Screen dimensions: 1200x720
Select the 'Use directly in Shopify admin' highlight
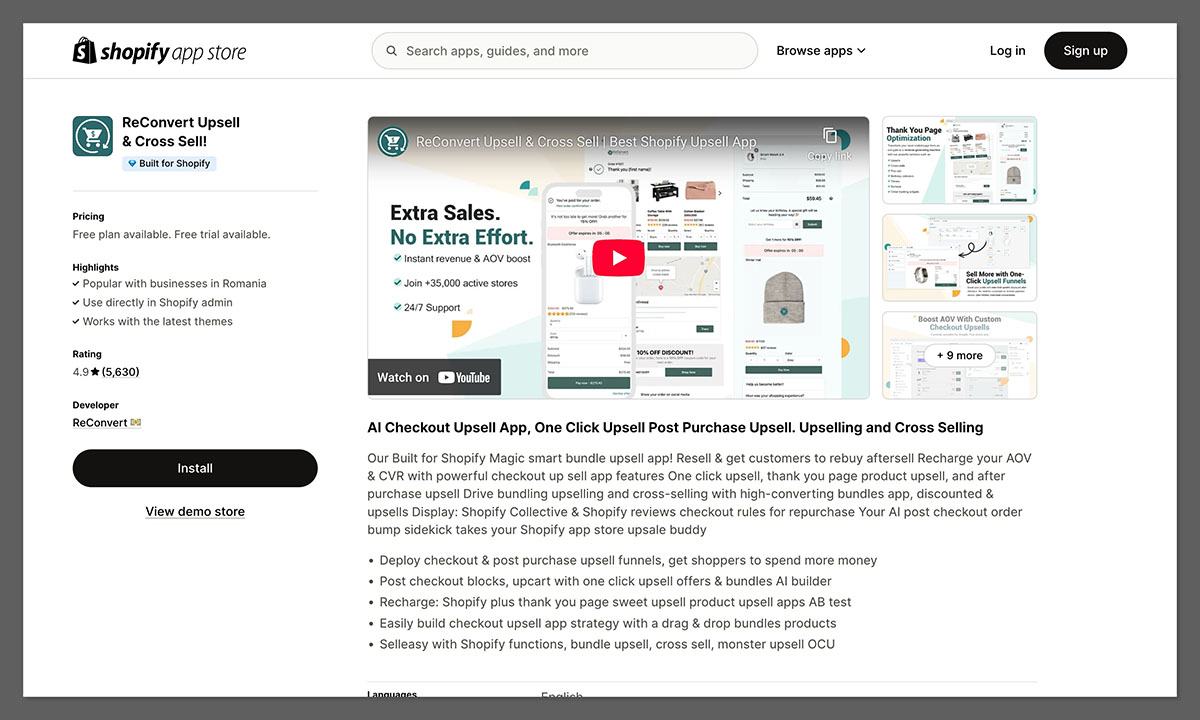(x=152, y=302)
